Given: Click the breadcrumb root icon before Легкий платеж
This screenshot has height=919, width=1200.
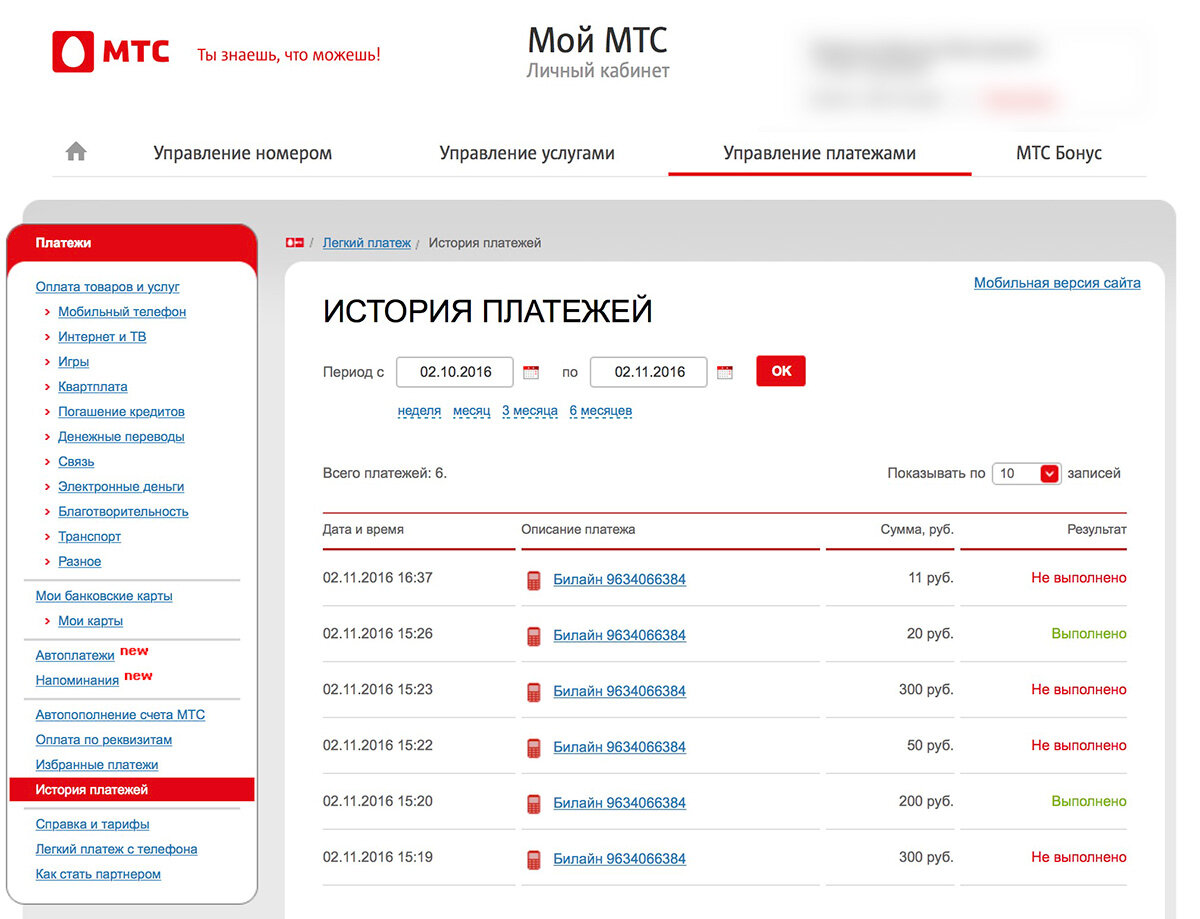Looking at the screenshot, I should (x=294, y=243).
